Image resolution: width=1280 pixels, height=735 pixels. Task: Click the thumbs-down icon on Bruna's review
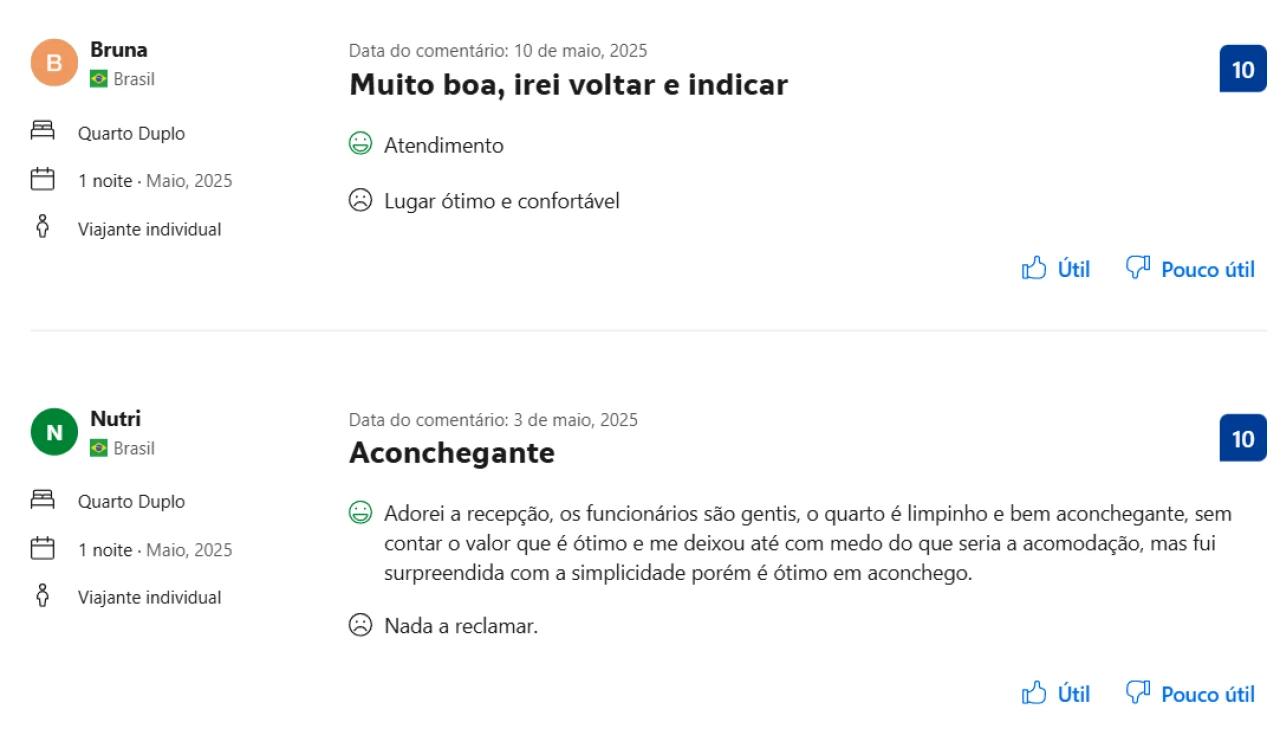(1138, 267)
